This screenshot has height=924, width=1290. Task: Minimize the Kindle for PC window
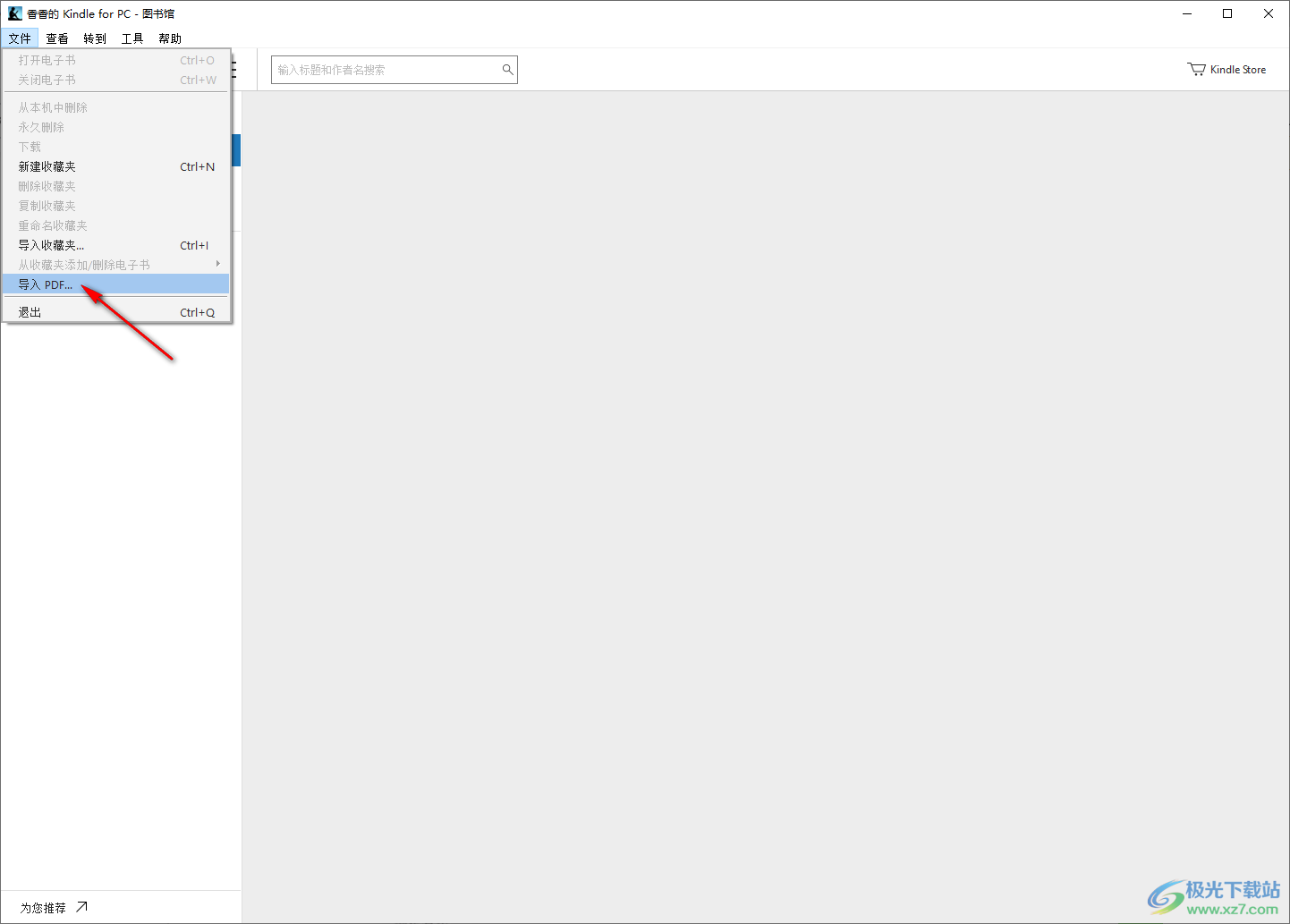point(1187,13)
